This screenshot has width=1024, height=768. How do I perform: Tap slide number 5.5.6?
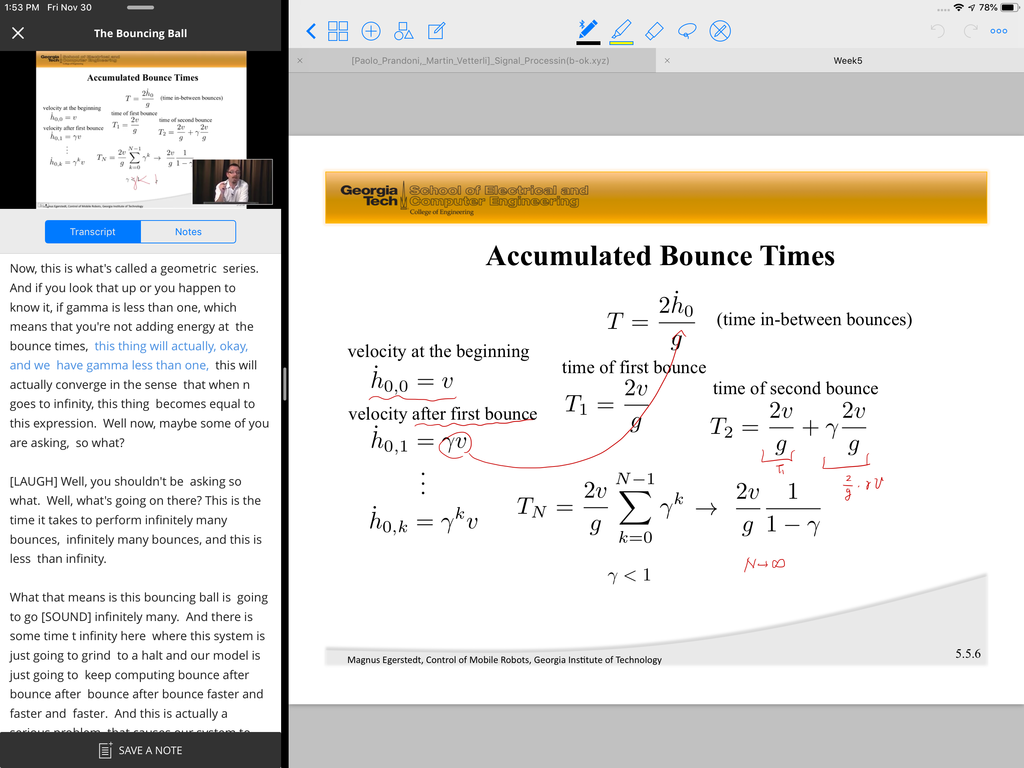click(x=968, y=654)
